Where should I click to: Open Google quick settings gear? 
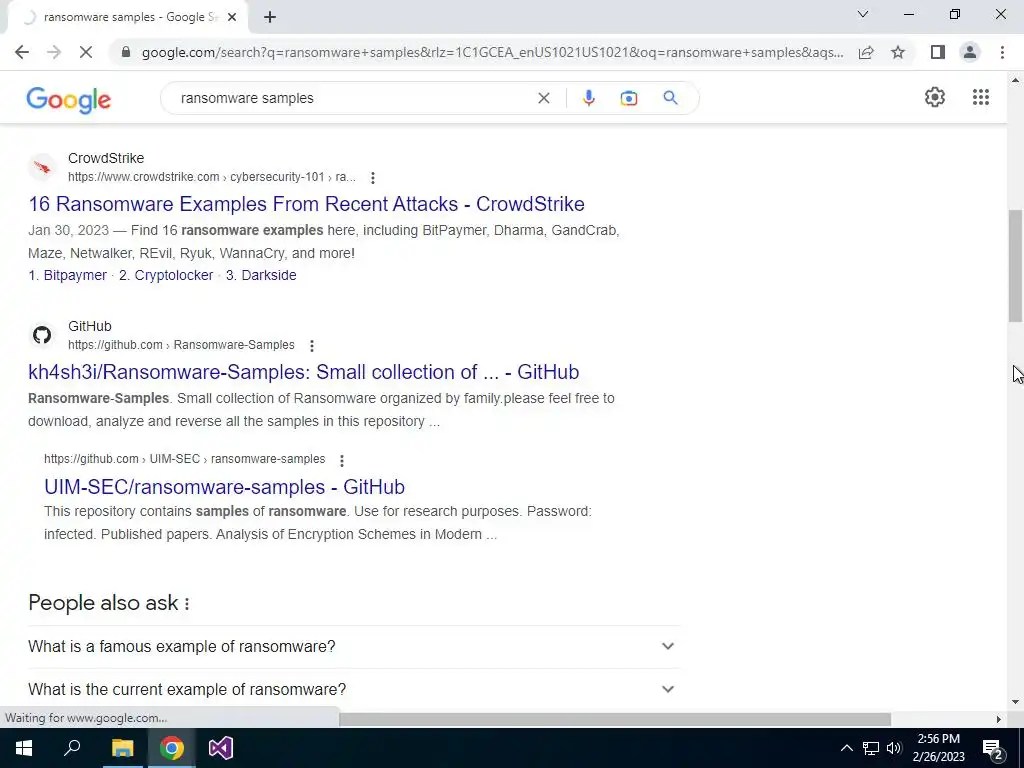935,97
